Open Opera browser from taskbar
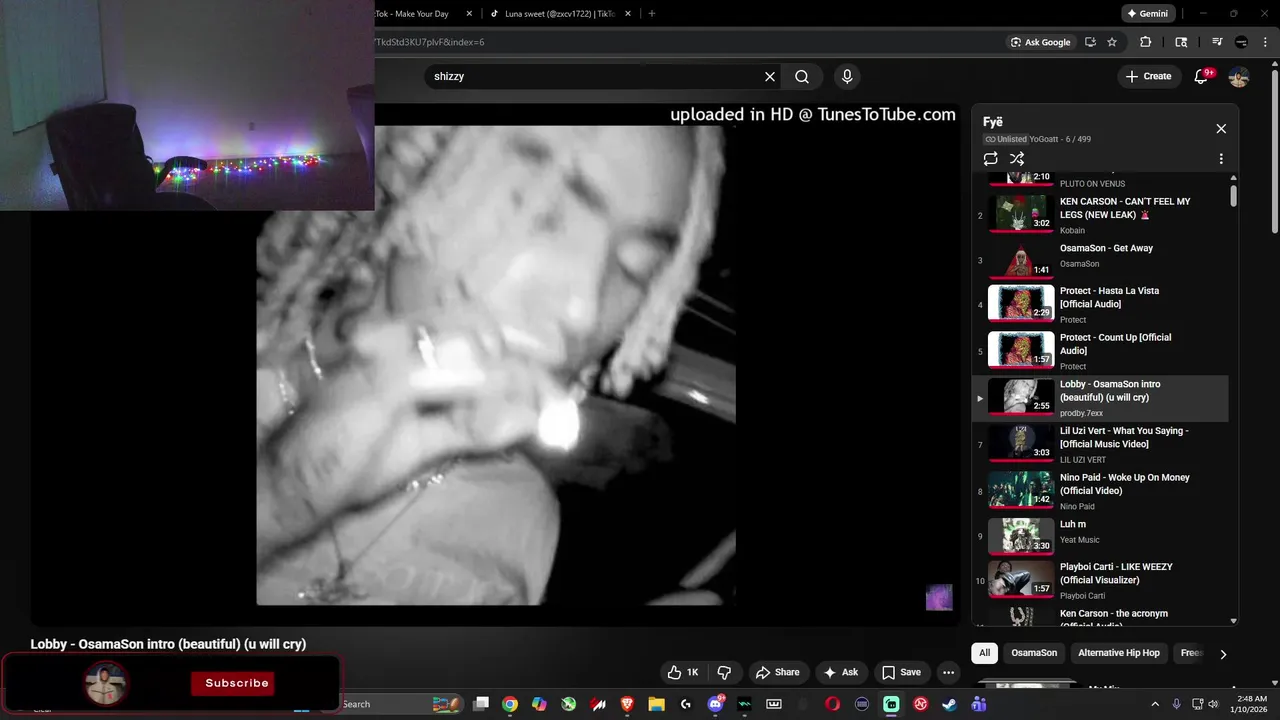The height and width of the screenshot is (720, 1280). coord(832,704)
